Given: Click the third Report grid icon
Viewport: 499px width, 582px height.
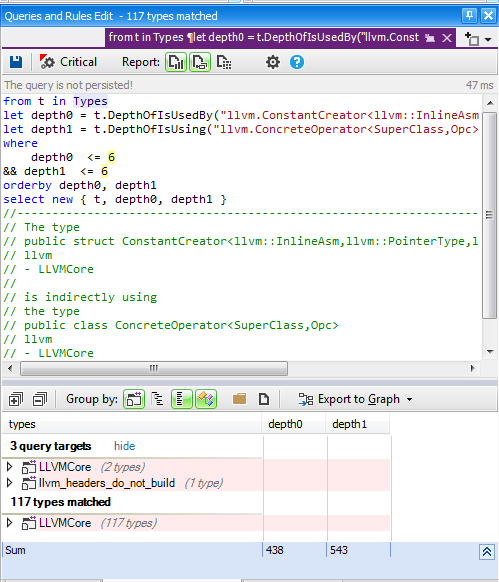Looking at the screenshot, I should tap(224, 62).
